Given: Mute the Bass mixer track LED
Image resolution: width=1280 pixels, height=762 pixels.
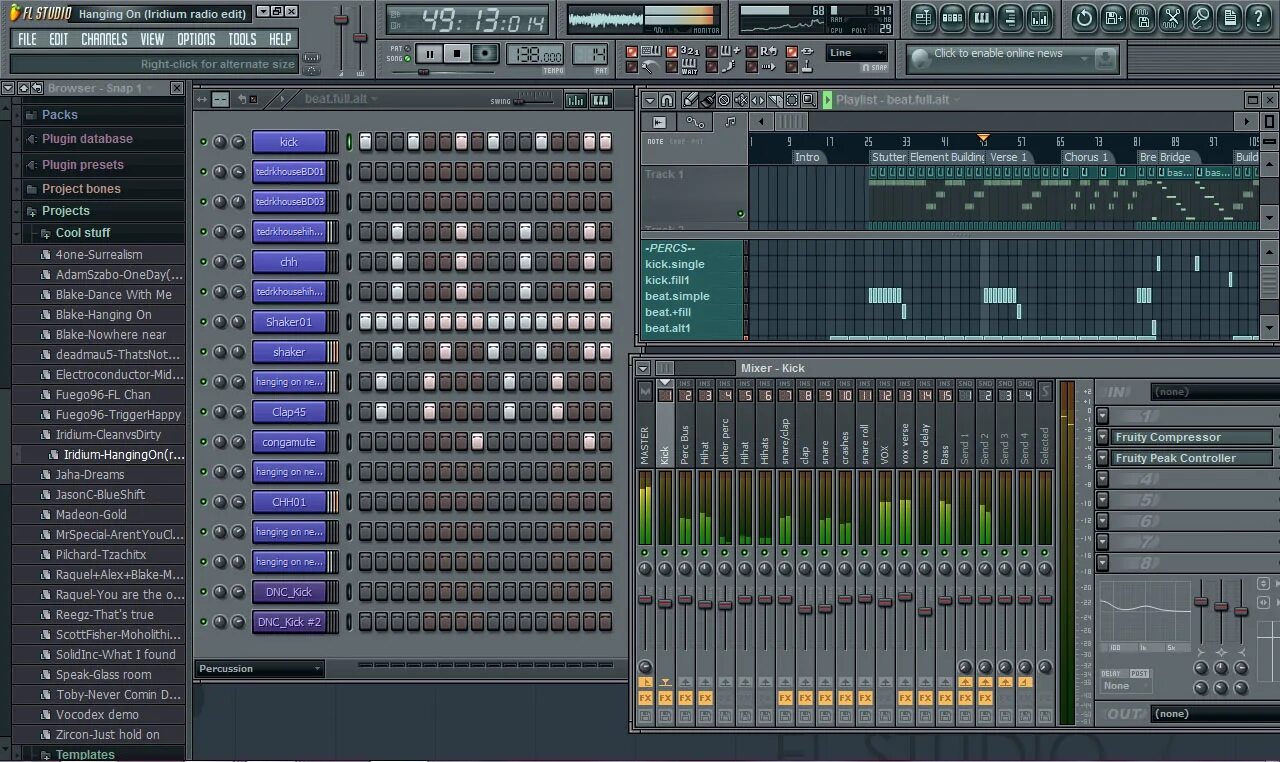Looking at the screenshot, I should click(945, 552).
